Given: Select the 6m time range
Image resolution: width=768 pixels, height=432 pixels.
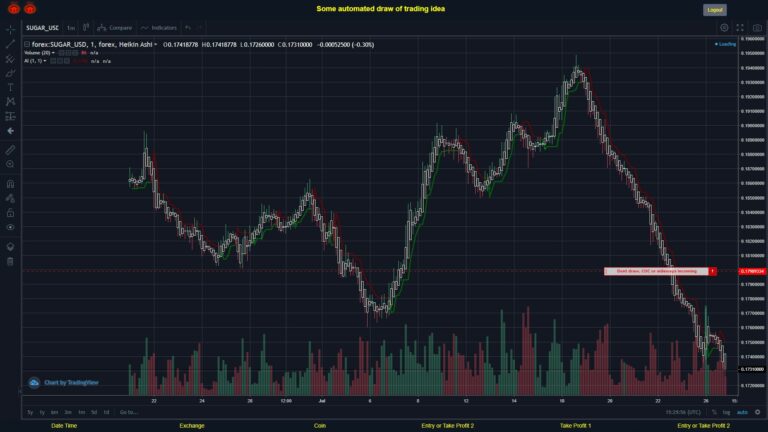Looking at the screenshot, I should pos(54,412).
